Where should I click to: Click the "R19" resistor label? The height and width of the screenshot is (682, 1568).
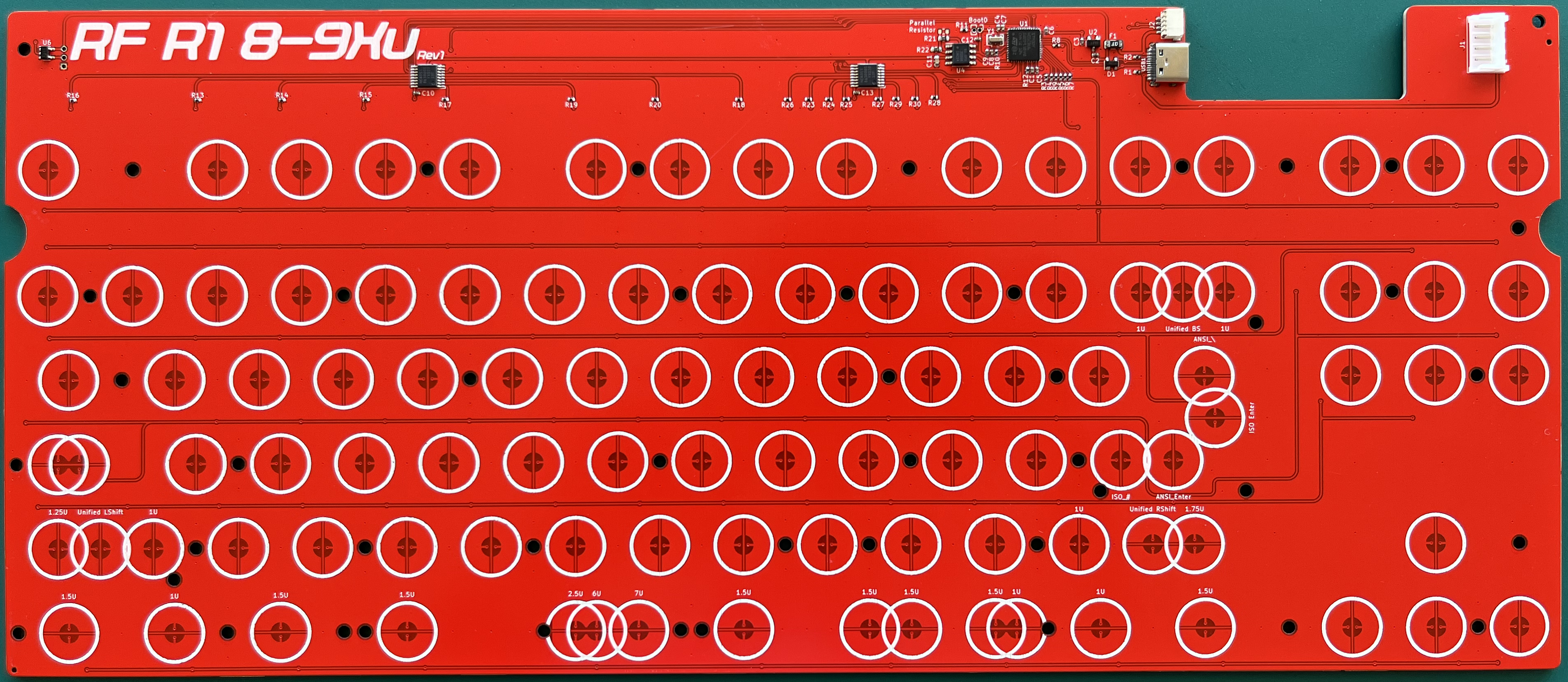coord(571,105)
